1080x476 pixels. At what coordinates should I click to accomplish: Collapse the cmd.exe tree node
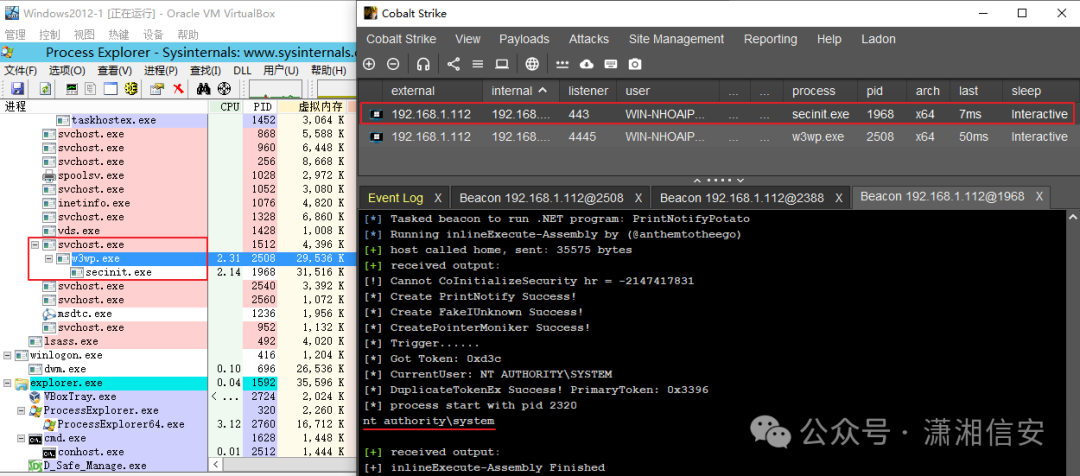click(21, 438)
